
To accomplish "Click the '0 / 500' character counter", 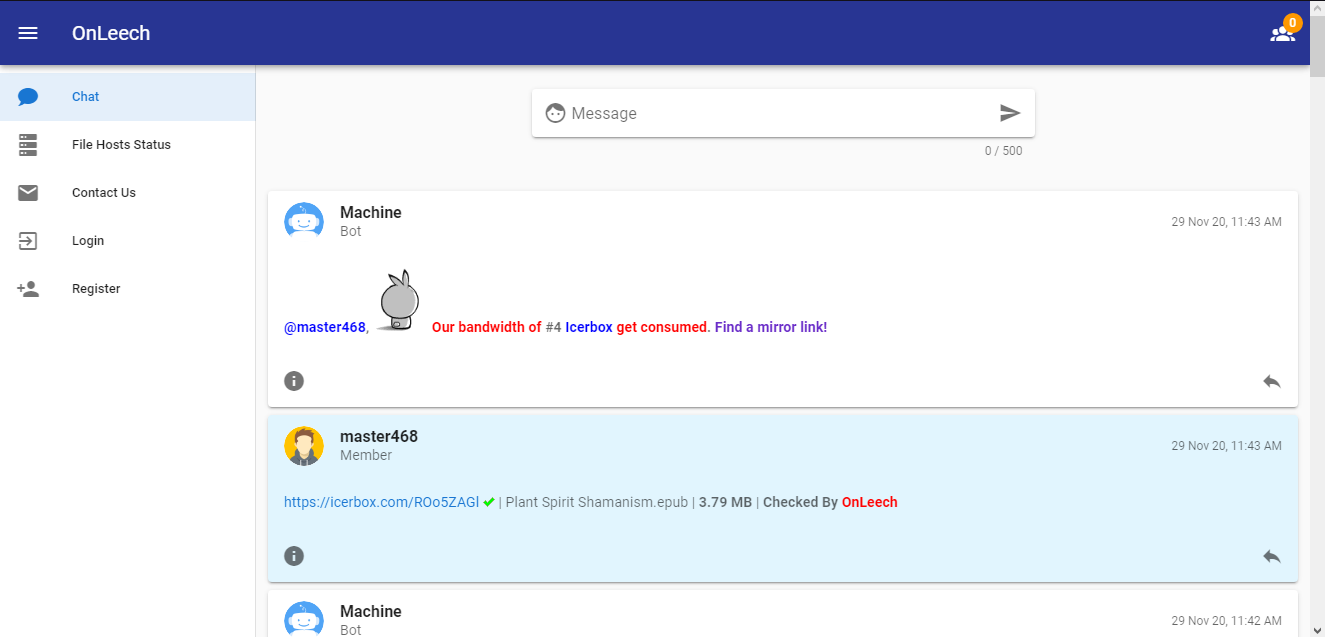I will pyautogui.click(x=1003, y=151).
